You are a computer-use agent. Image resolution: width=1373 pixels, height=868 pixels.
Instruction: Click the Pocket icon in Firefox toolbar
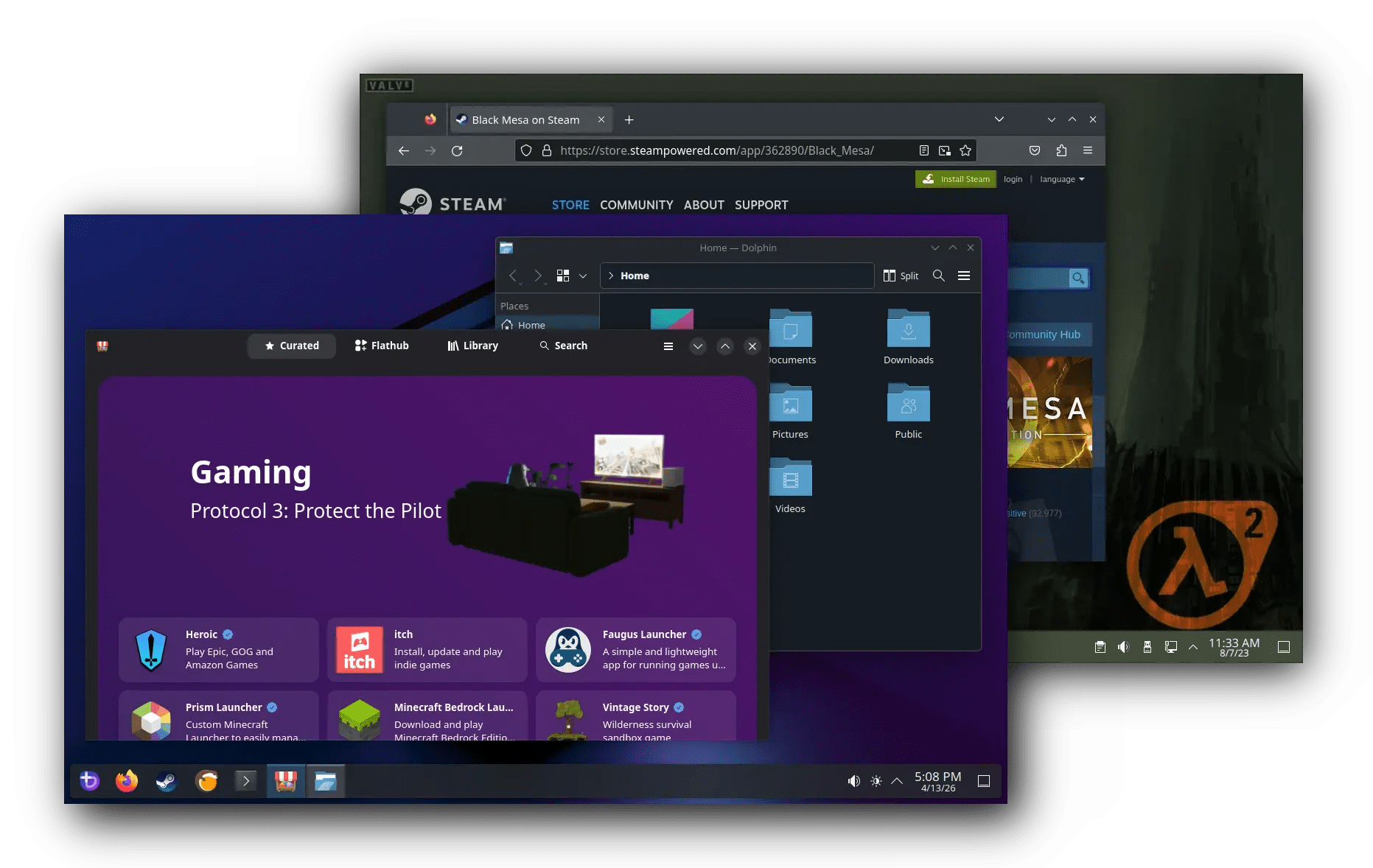pos(1035,150)
